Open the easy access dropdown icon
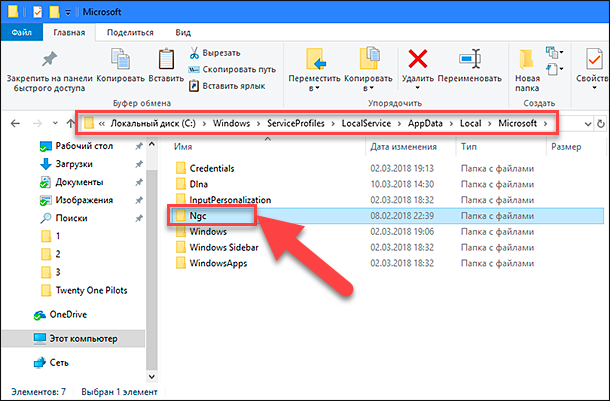 tap(555, 69)
